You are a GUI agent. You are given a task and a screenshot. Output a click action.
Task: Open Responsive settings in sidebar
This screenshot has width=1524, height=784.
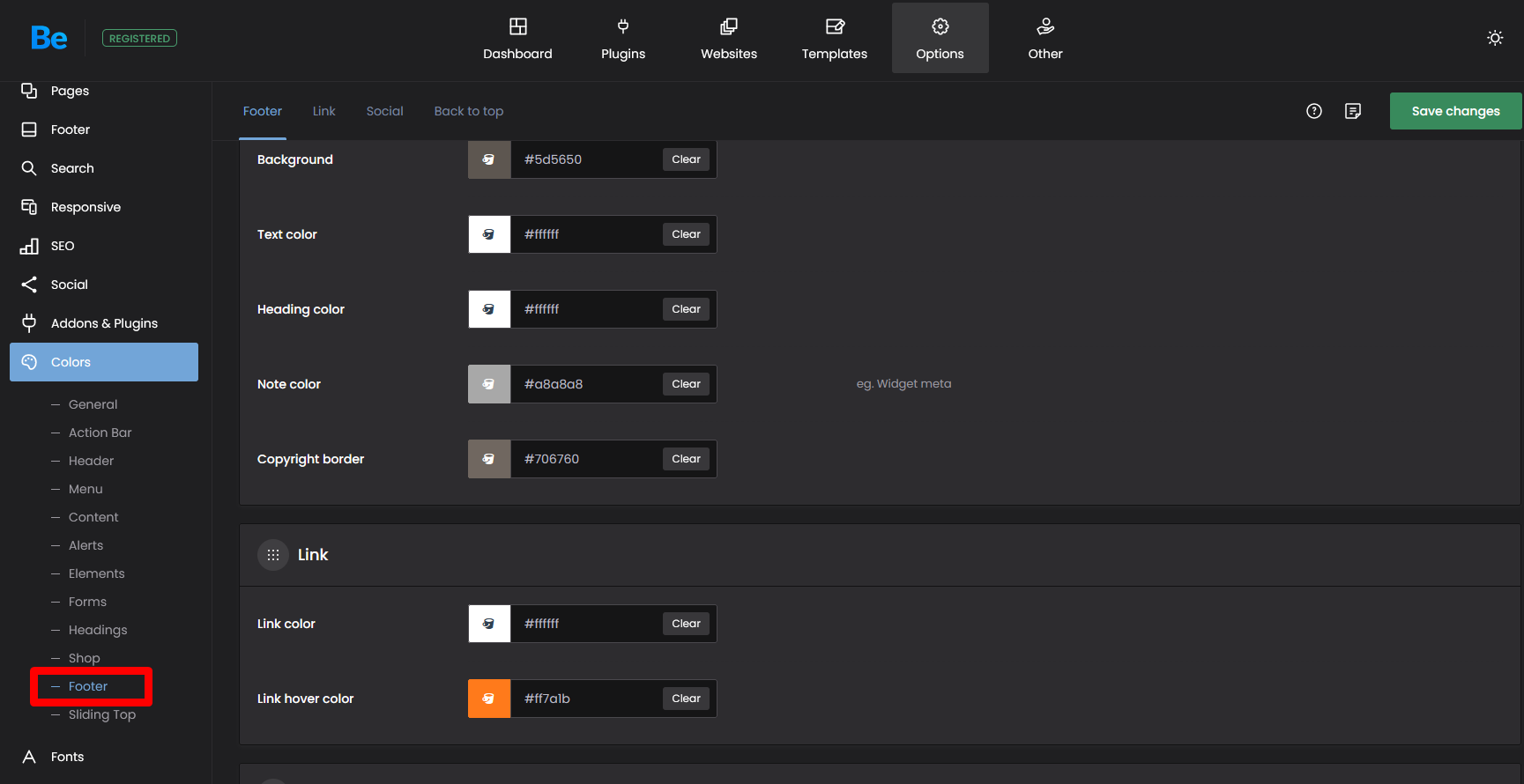[104, 207]
